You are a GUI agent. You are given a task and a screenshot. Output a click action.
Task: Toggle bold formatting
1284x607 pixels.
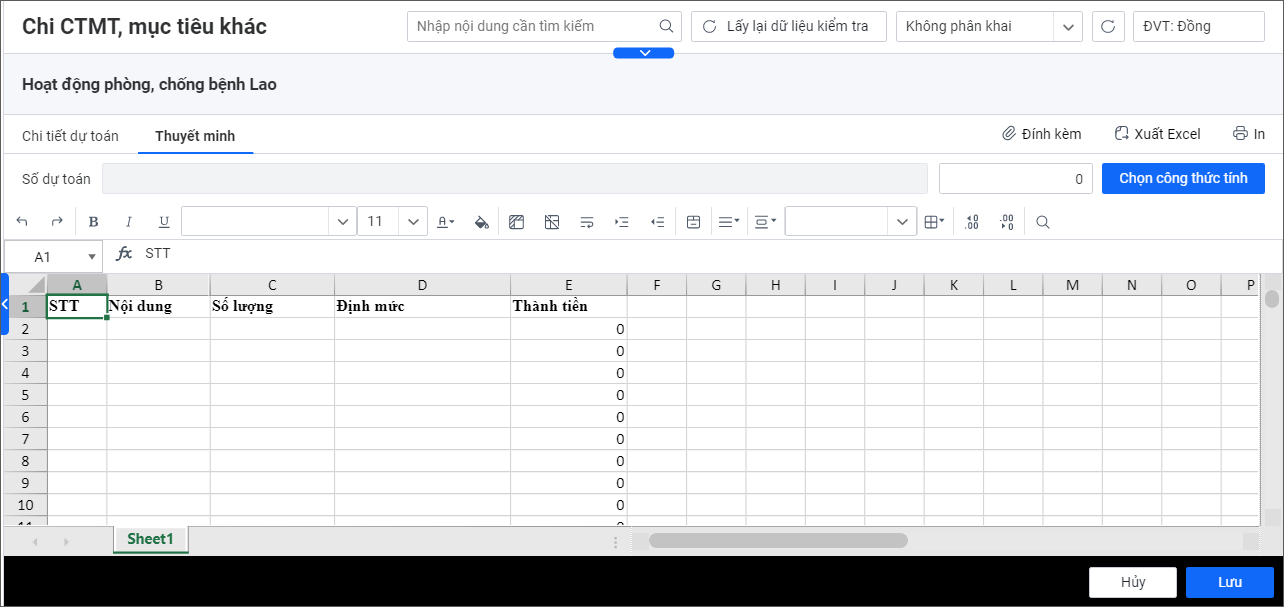click(94, 222)
